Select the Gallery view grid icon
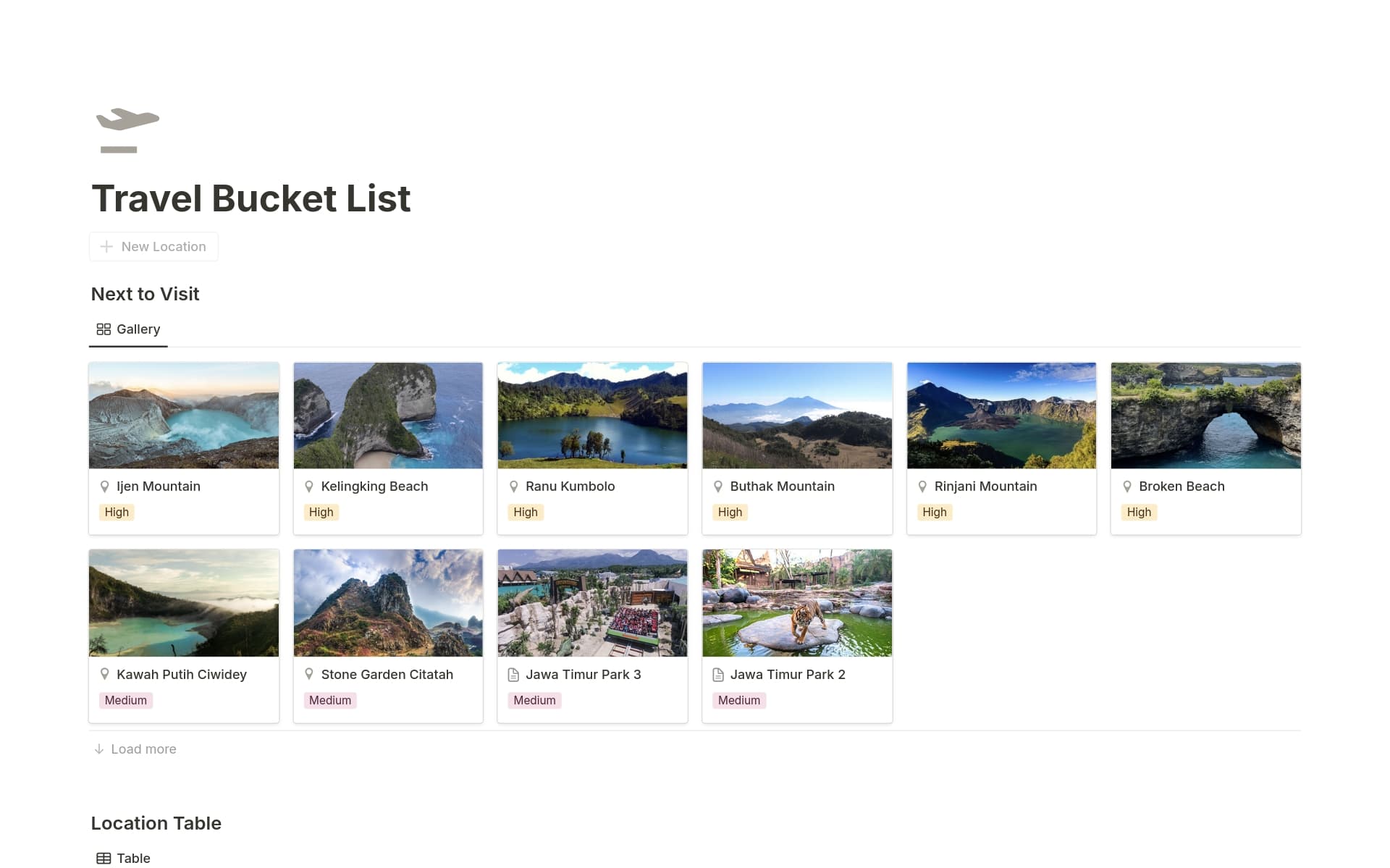Viewport: 1390px width, 868px height. (x=104, y=329)
